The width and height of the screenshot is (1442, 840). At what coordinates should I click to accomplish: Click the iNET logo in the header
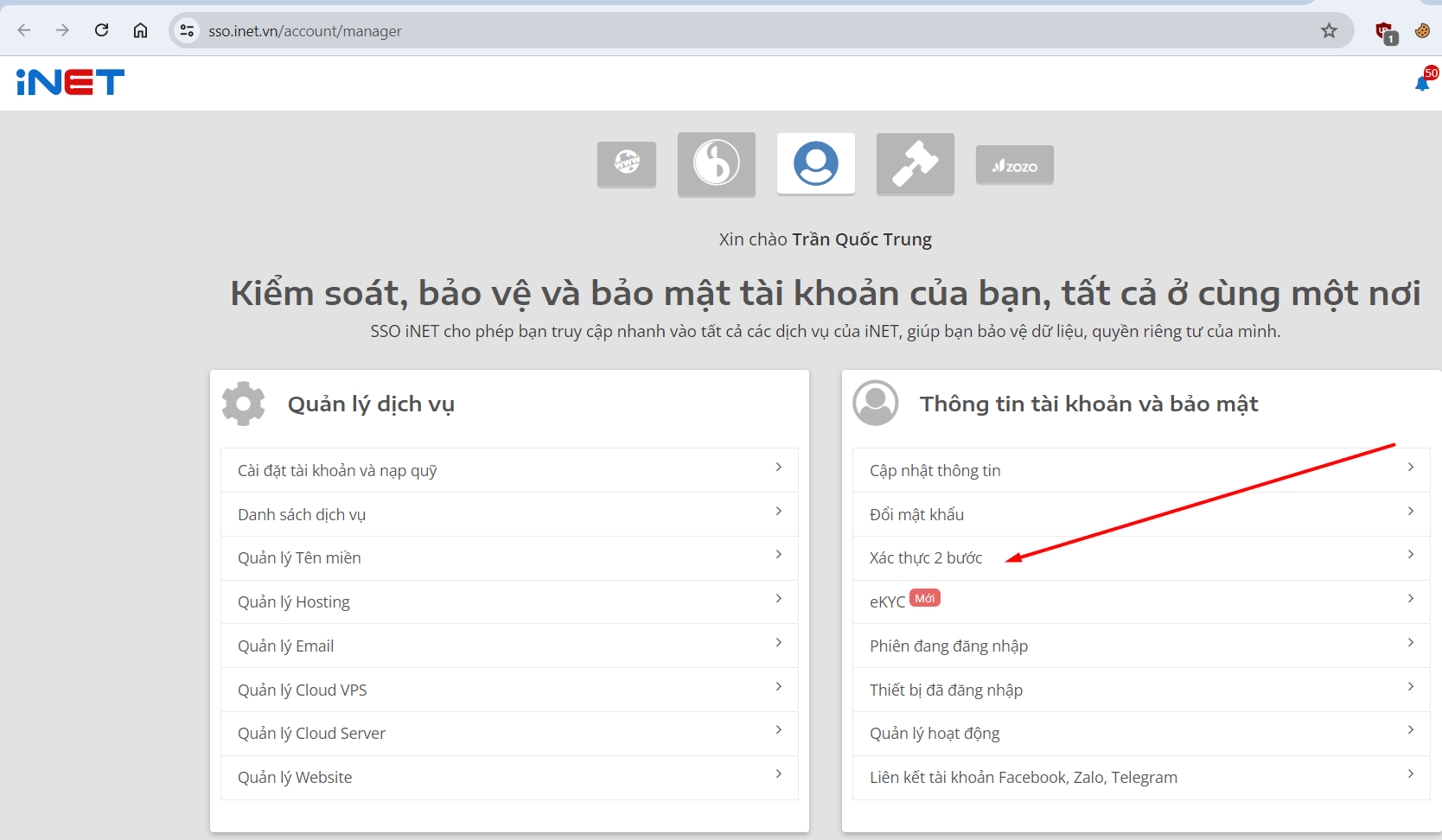[x=69, y=82]
